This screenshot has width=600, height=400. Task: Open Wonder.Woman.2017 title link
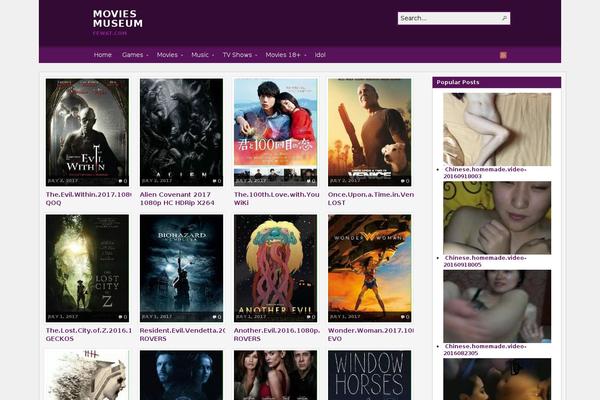coord(370,335)
